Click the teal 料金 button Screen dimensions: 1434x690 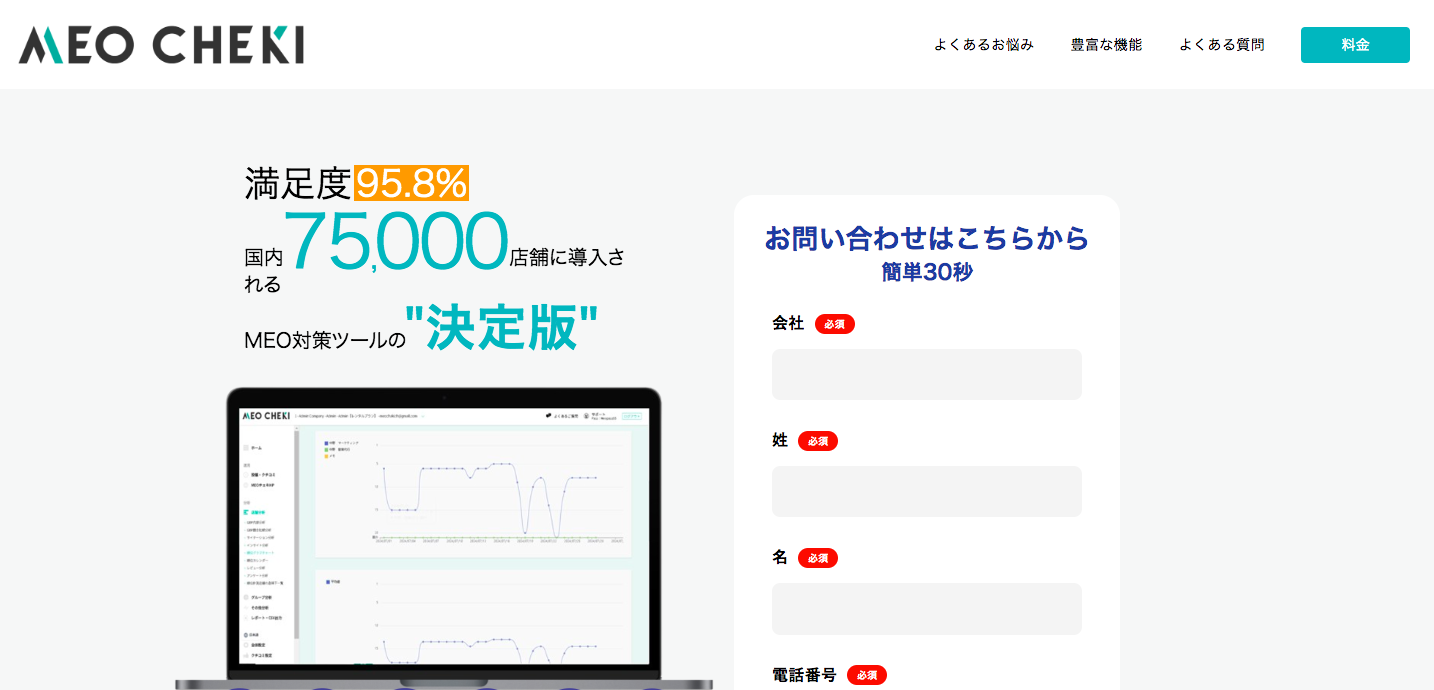coord(1355,45)
